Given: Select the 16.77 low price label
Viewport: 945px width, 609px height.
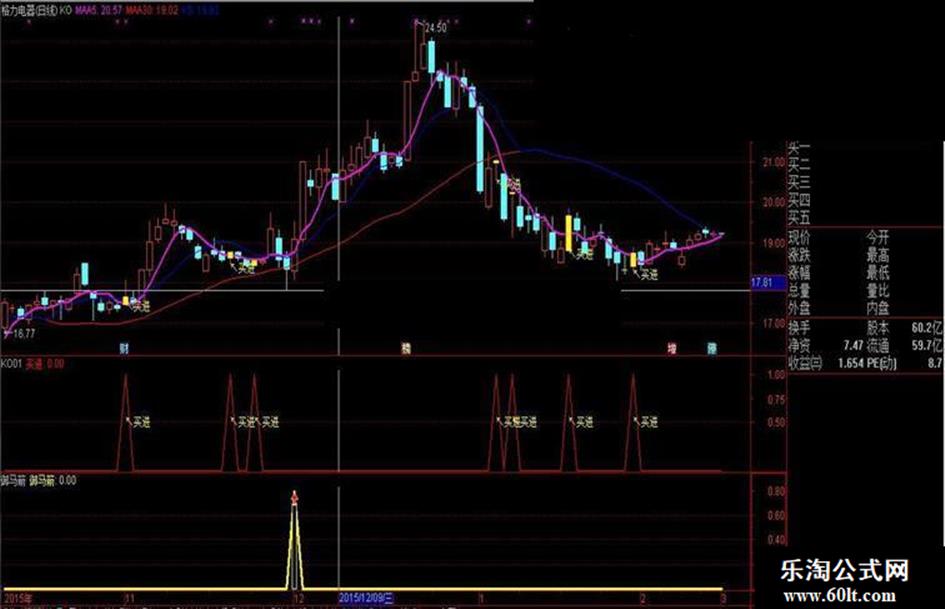Looking at the screenshot, I should coord(24,333).
